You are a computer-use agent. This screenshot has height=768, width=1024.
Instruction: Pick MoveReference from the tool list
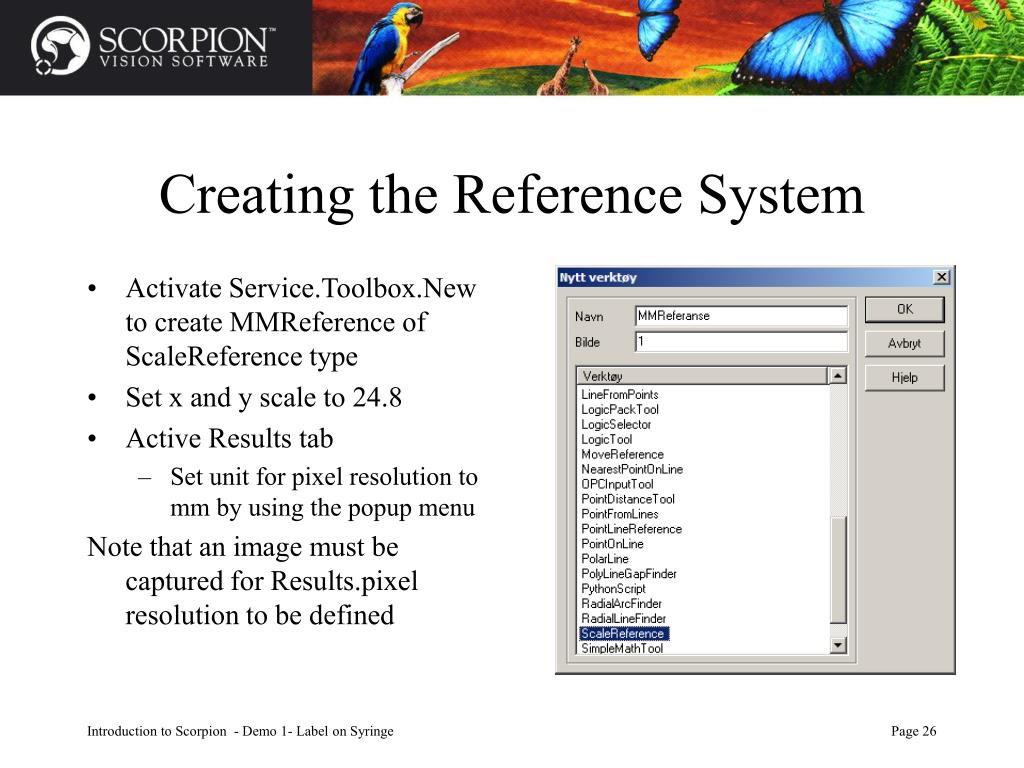coord(622,455)
